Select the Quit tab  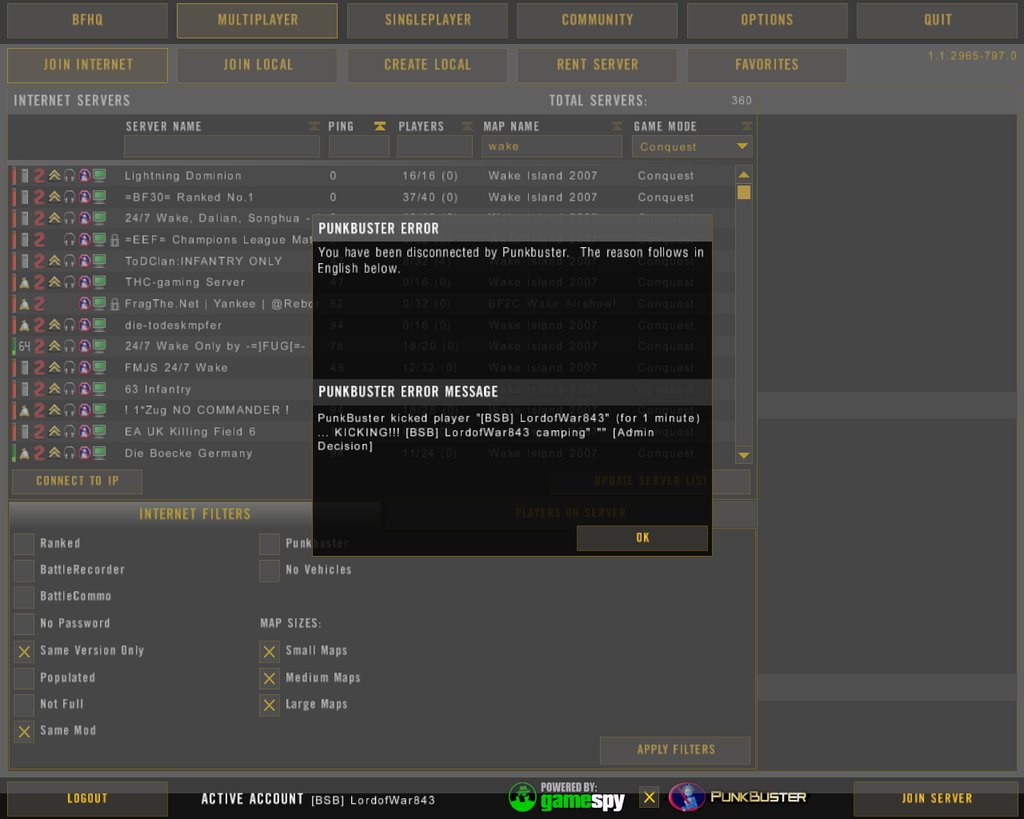point(937,20)
